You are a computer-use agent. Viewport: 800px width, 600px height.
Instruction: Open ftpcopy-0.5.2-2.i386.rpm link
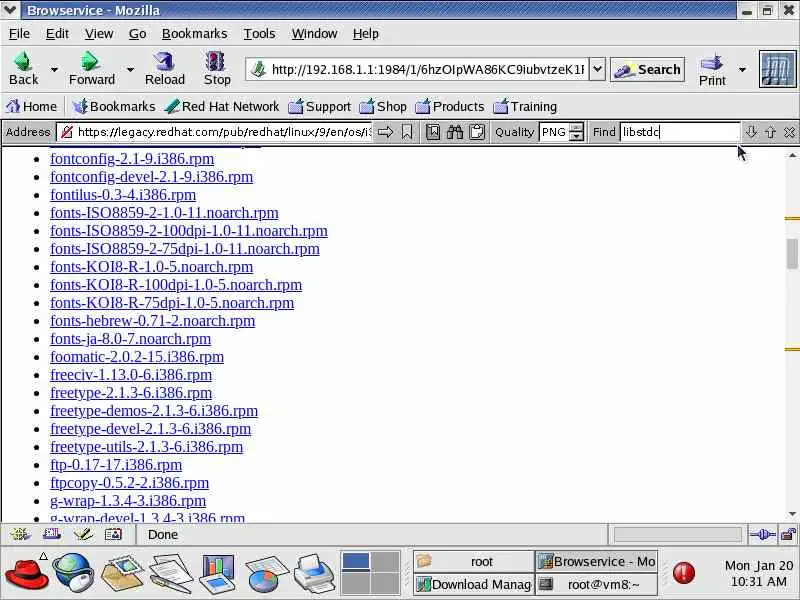(x=130, y=483)
